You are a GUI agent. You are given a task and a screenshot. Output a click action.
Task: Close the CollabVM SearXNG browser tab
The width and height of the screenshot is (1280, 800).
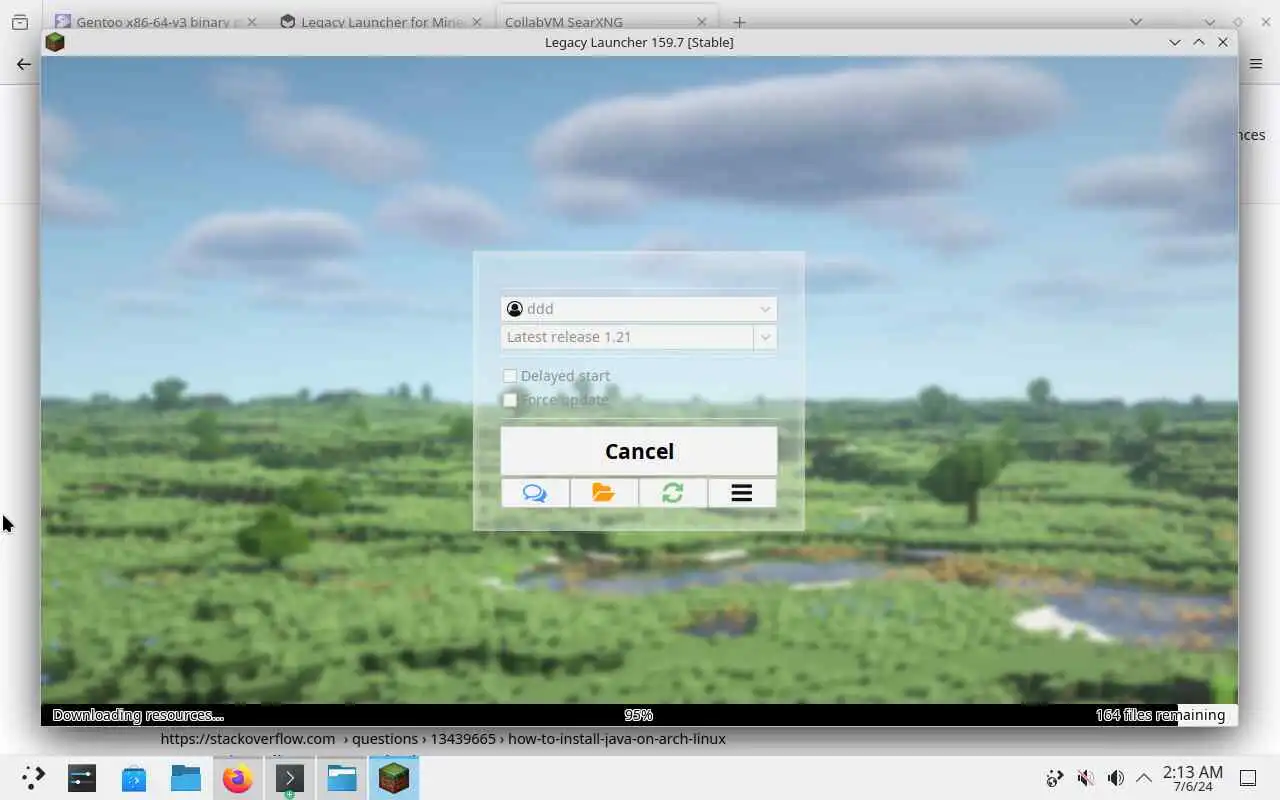[x=702, y=21]
